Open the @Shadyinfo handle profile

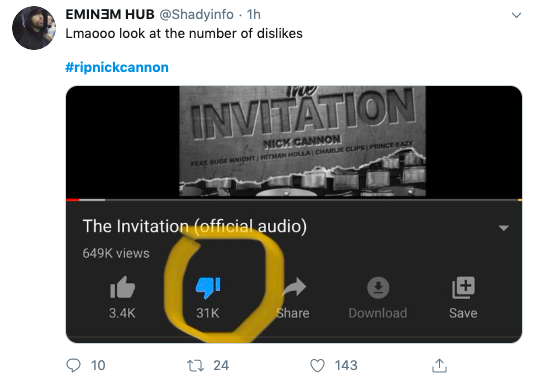tap(197, 14)
